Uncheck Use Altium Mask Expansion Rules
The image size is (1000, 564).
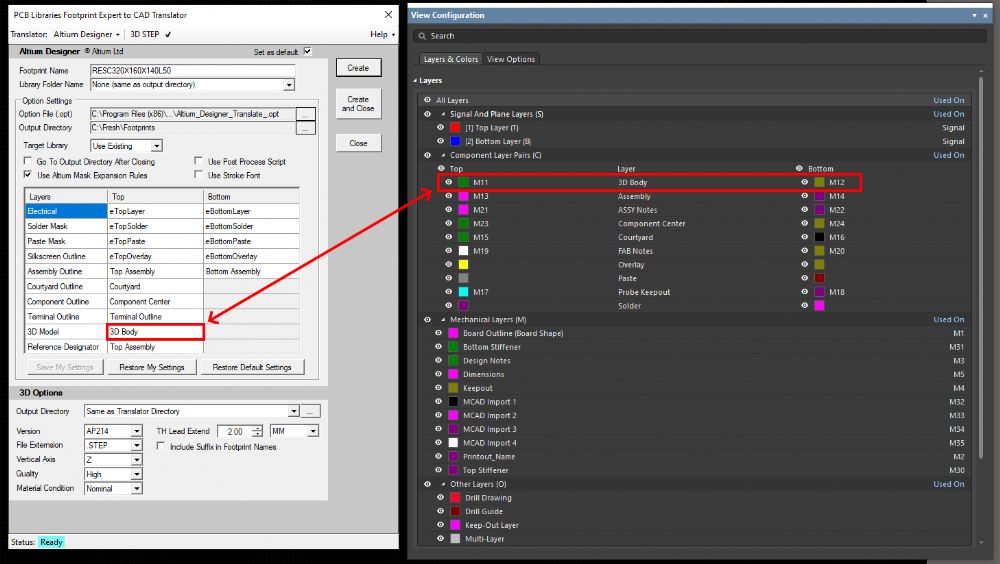click(x=28, y=175)
